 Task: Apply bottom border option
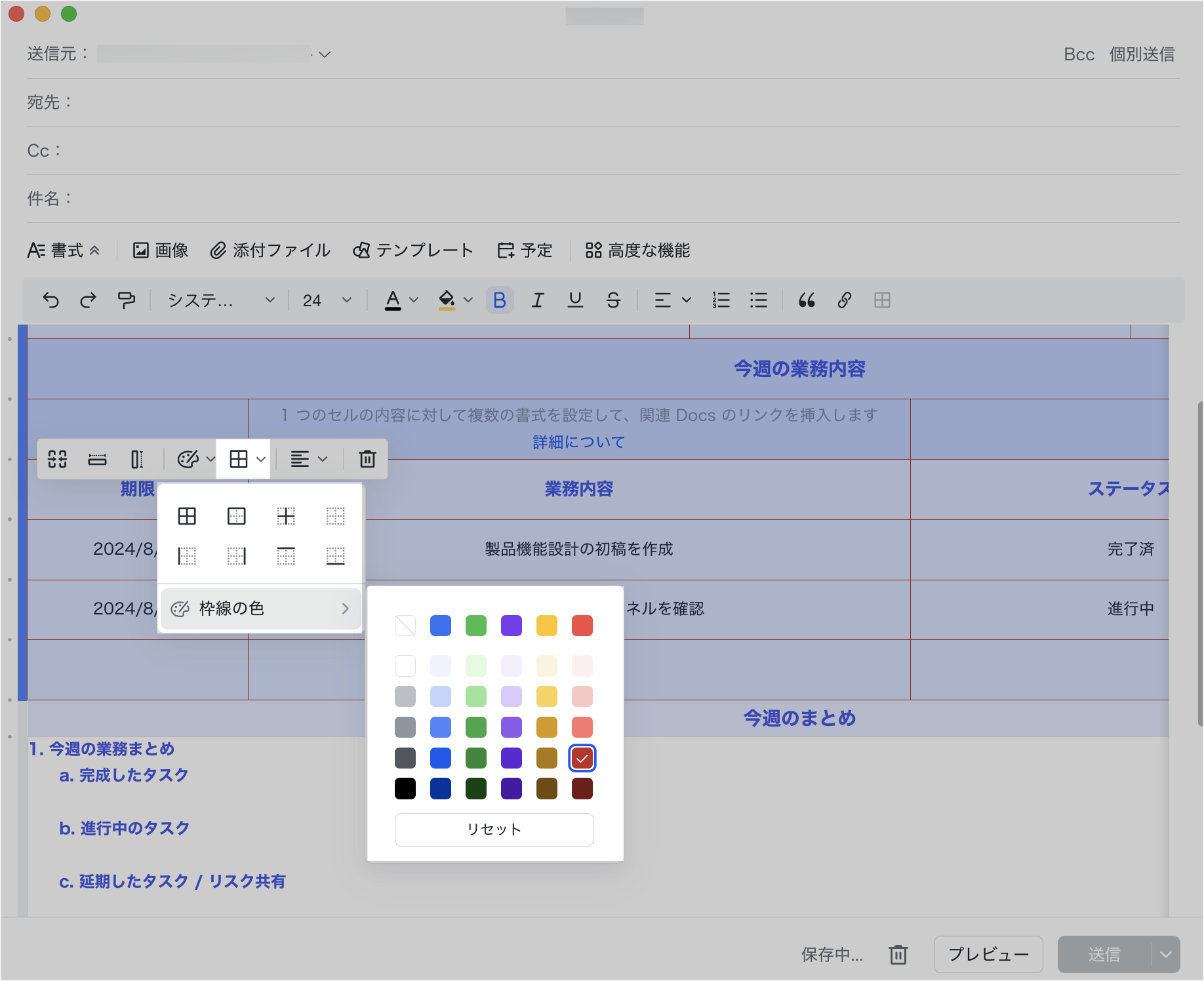pyautogui.click(x=335, y=556)
